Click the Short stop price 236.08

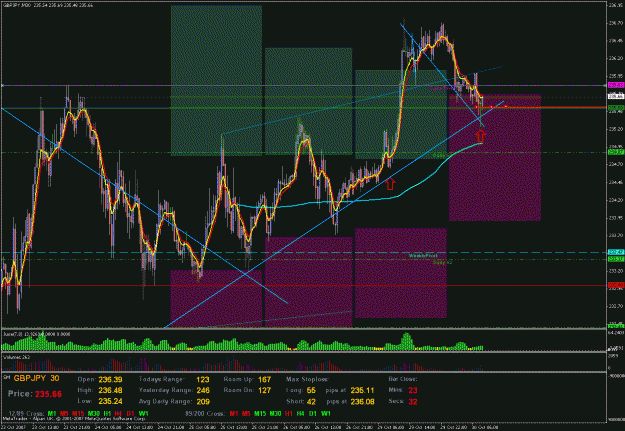(x=362, y=401)
